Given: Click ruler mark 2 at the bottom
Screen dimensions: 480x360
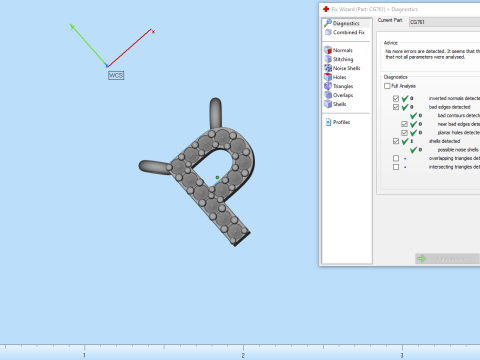Looking at the screenshot, I should tap(243, 356).
